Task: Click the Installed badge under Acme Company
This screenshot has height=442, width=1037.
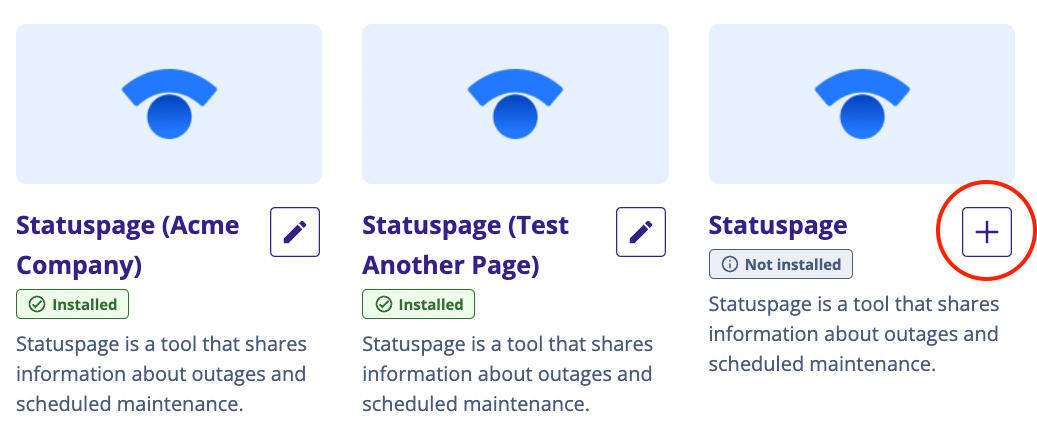Action: [73, 304]
